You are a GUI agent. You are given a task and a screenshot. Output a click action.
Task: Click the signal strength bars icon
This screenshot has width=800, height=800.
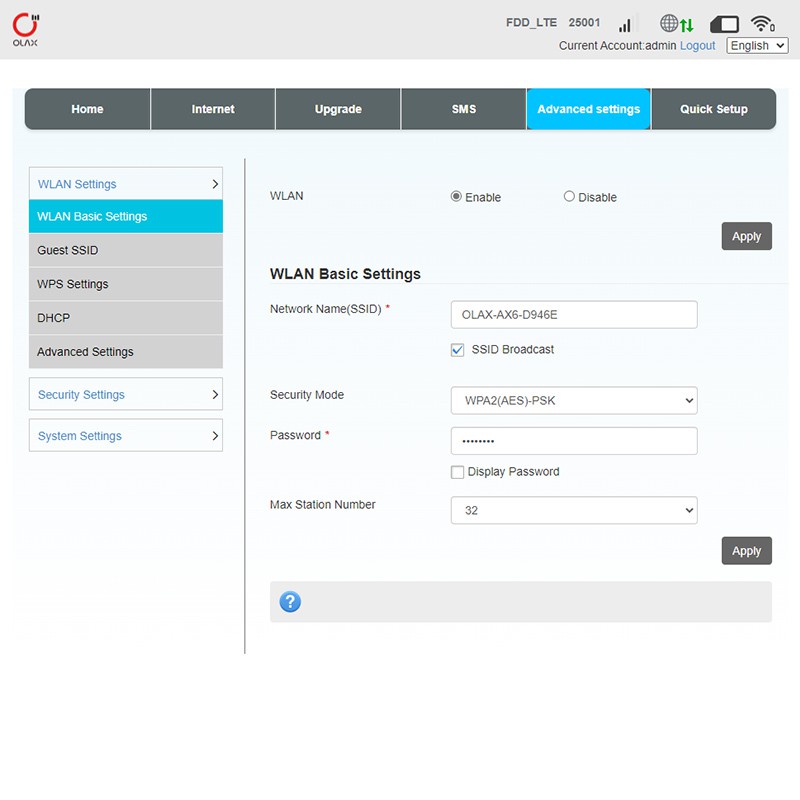[x=625, y=24]
